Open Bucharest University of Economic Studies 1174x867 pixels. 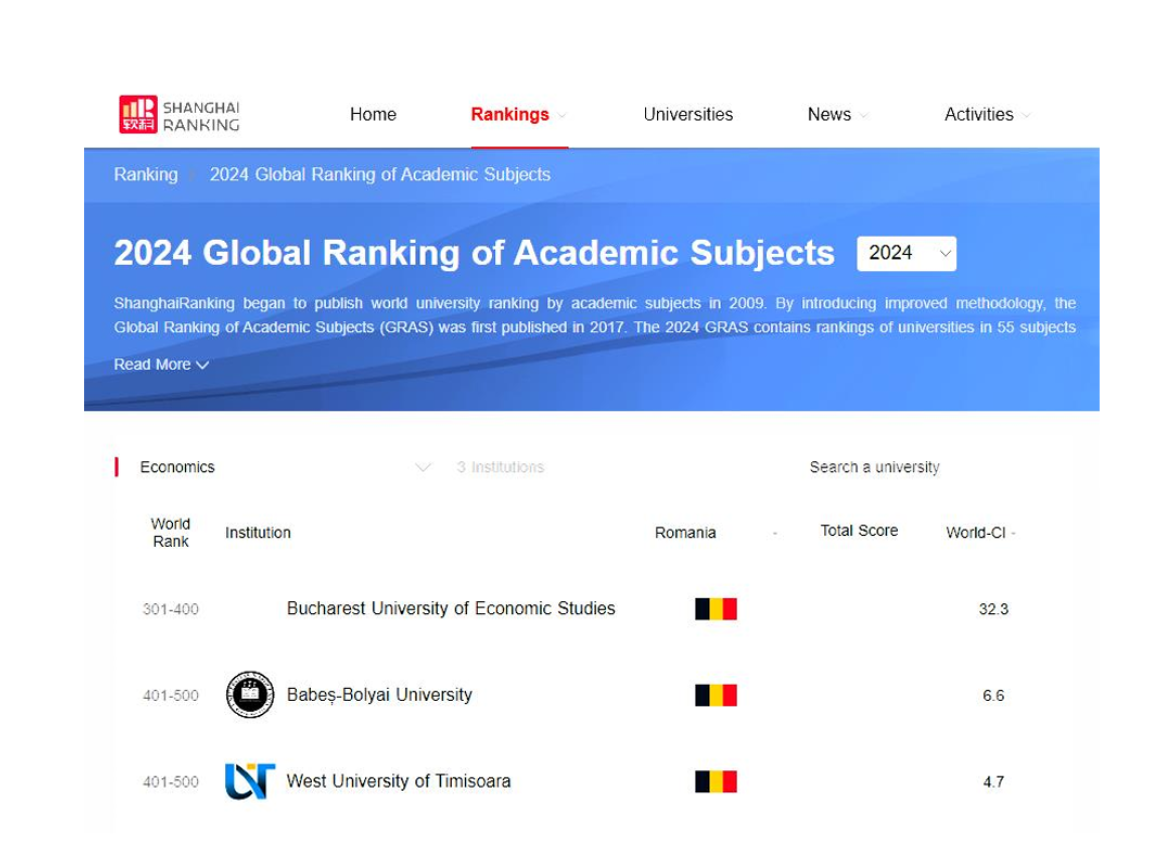click(x=451, y=608)
